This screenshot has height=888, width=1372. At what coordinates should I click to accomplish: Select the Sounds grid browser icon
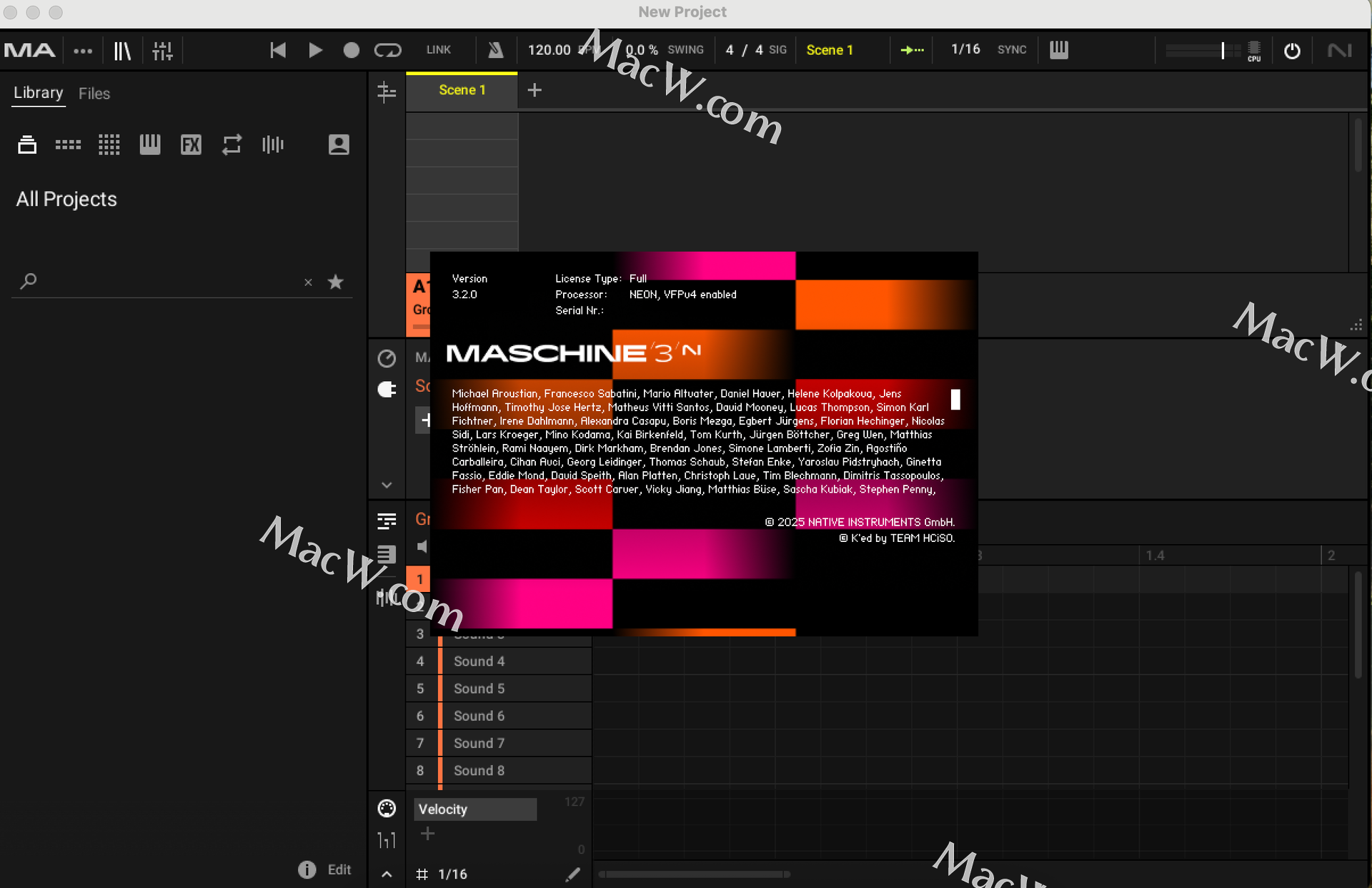coord(109,144)
